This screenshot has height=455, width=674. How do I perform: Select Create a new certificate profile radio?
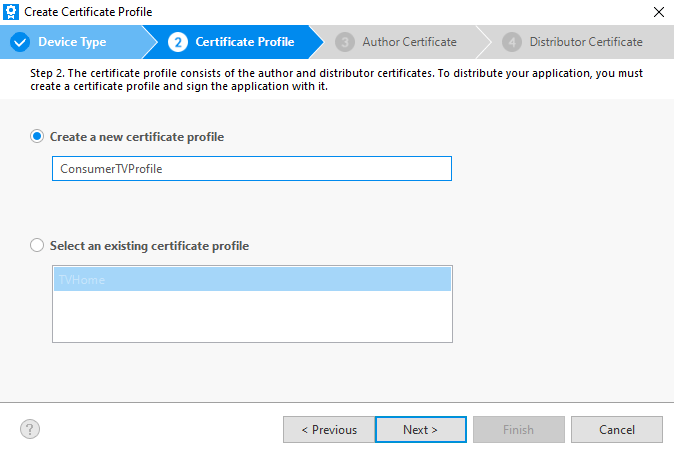pos(37,136)
